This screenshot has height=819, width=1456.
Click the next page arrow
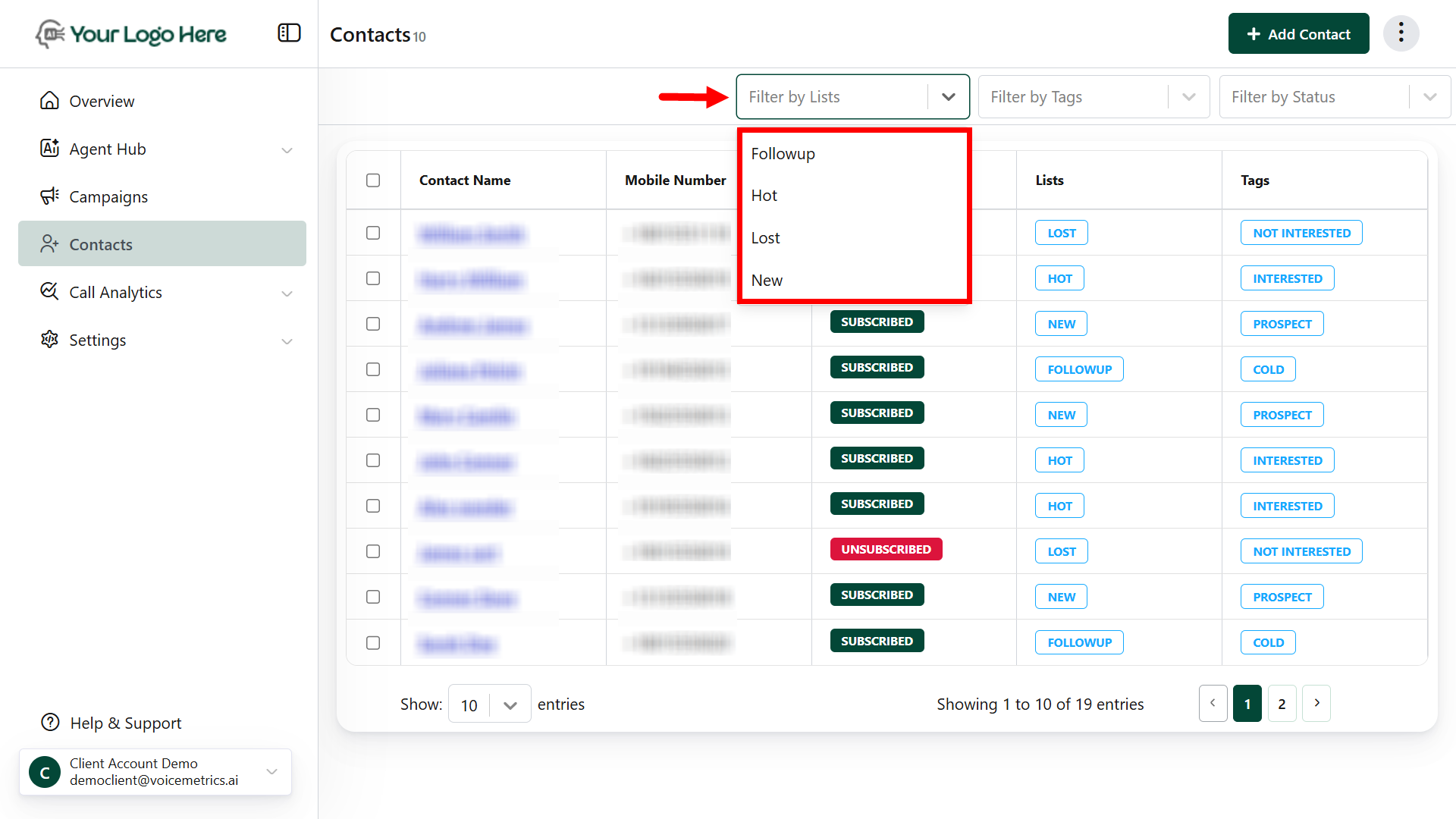(x=1316, y=704)
